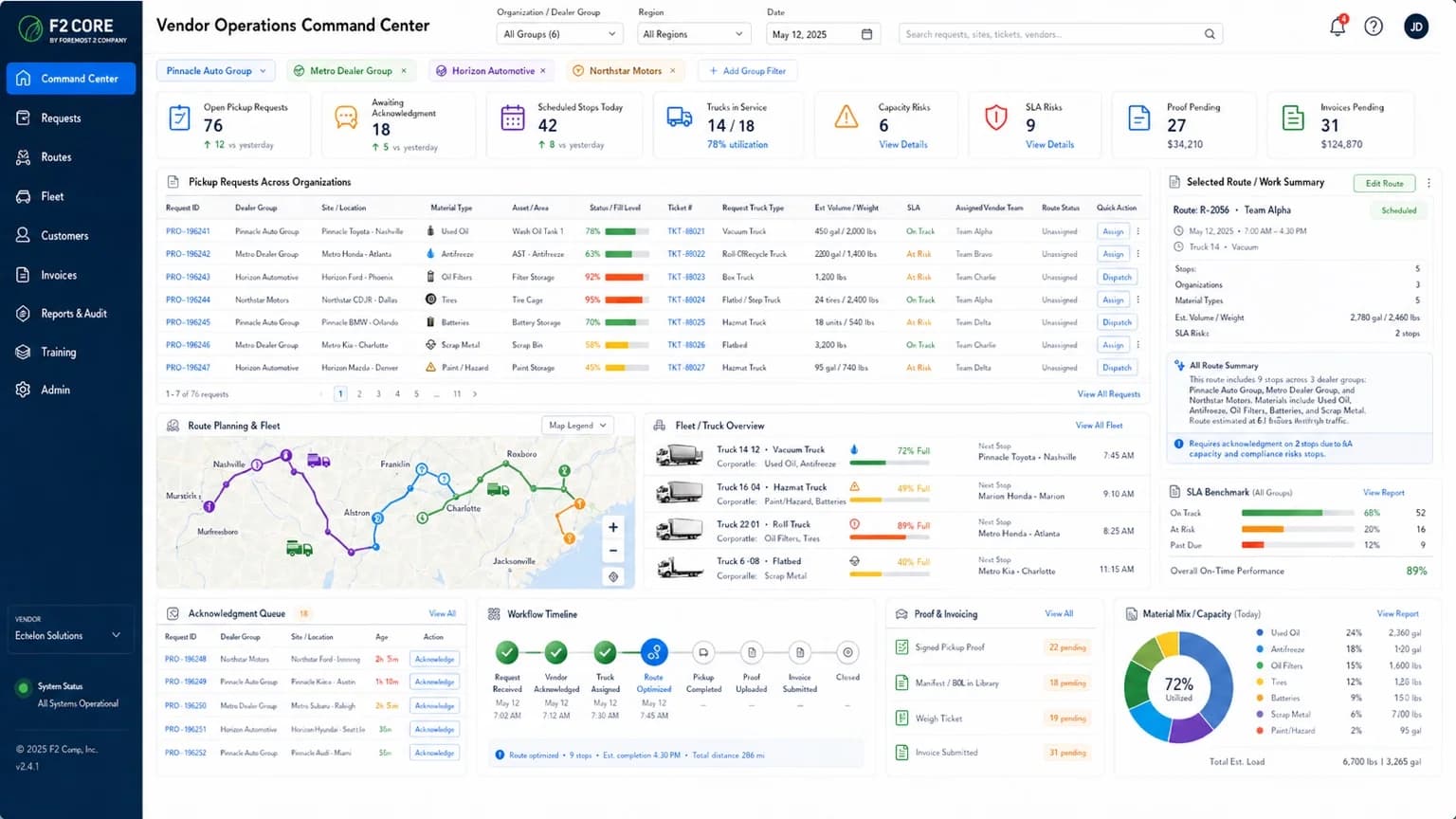Click the Pickup Completed timeline step
1456x819 pixels.
click(703, 652)
